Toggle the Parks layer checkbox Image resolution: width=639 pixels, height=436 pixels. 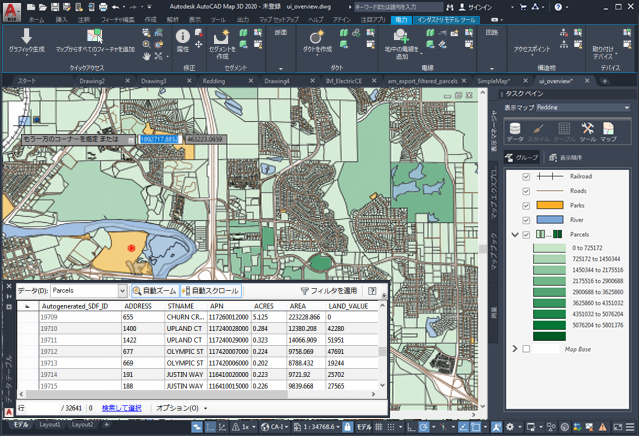[x=526, y=205]
